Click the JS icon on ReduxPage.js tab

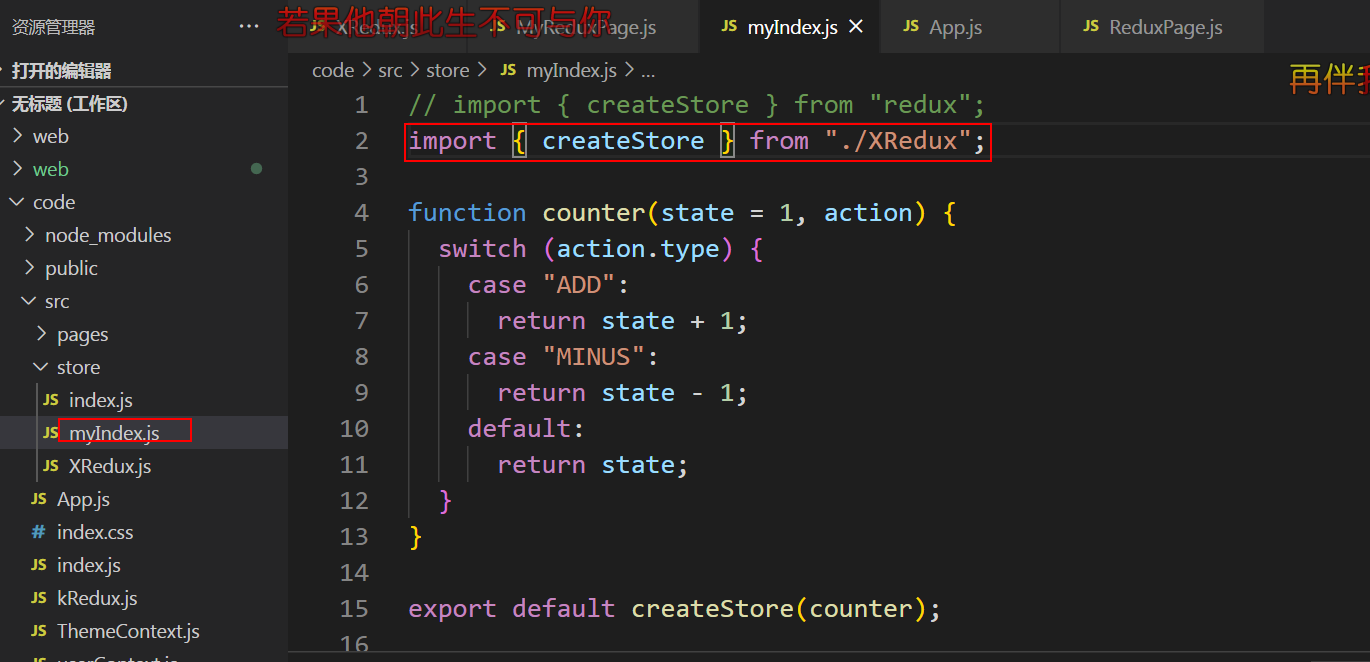click(1091, 27)
